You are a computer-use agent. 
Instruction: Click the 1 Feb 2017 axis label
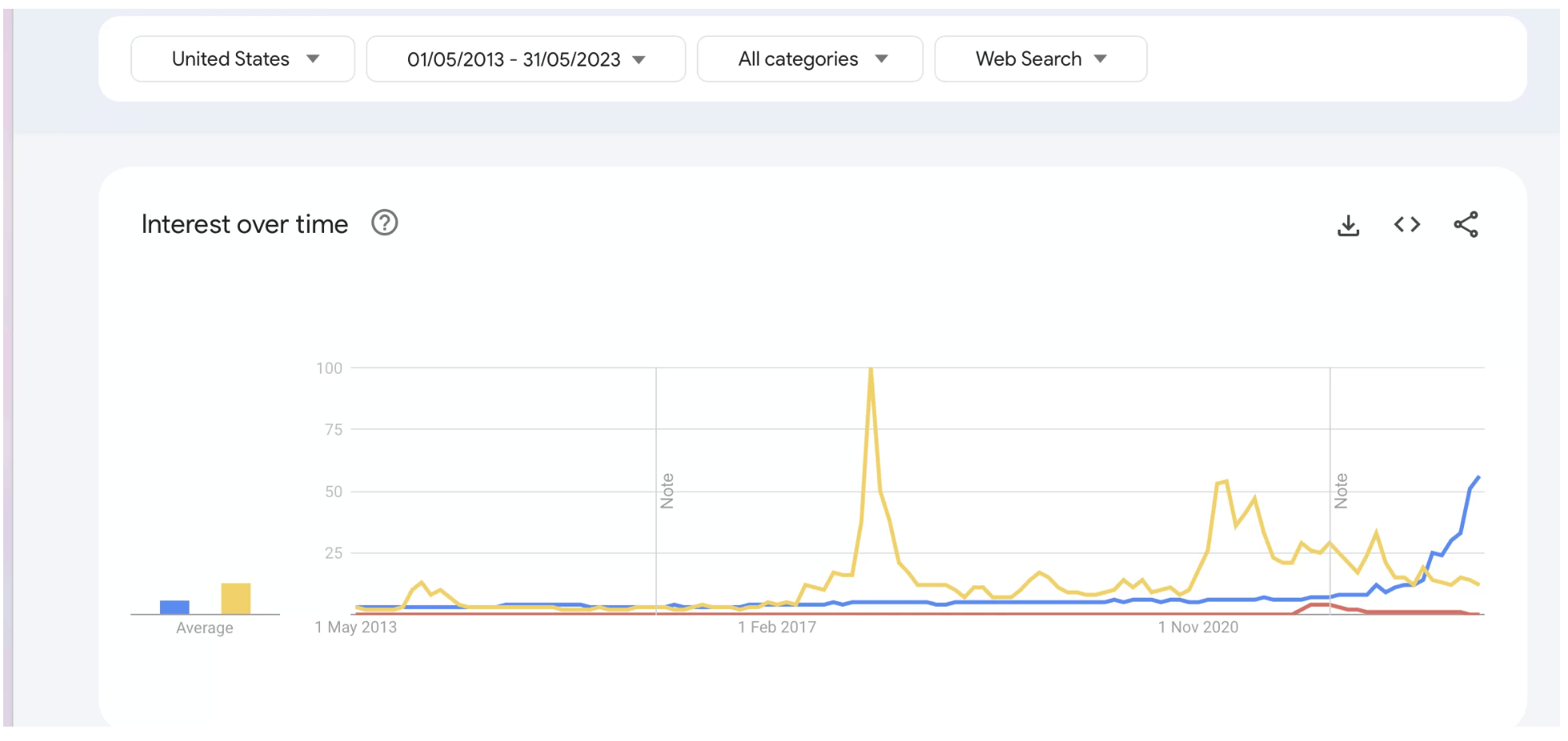point(777,627)
